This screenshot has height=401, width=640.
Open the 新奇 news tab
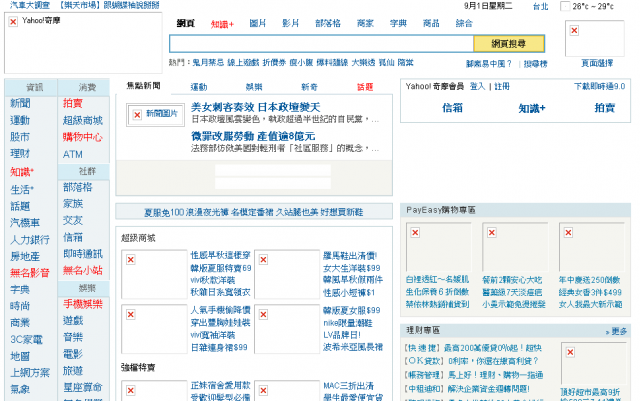[x=309, y=87]
